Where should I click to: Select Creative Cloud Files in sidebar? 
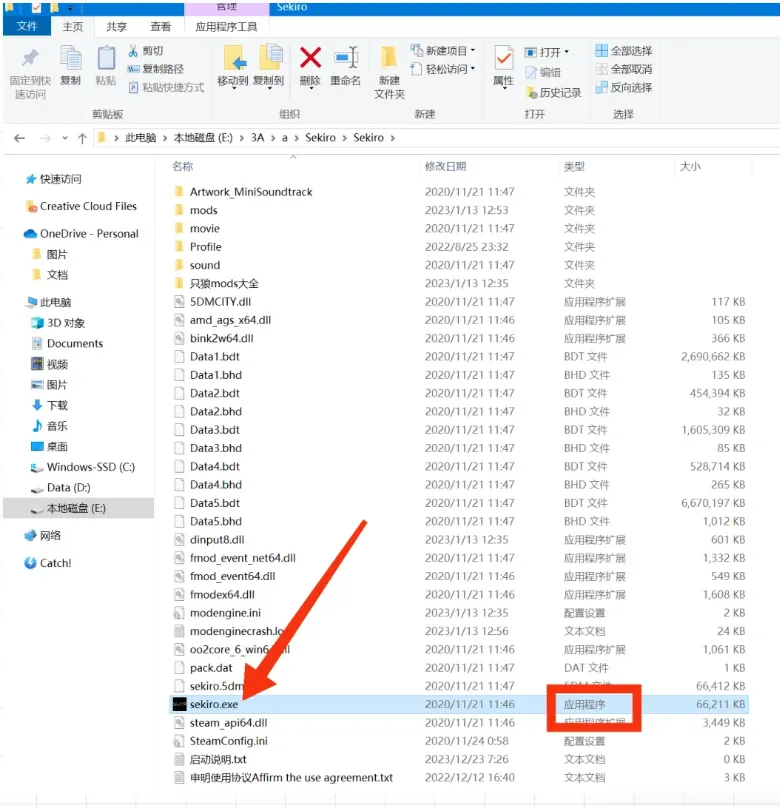tap(81, 206)
